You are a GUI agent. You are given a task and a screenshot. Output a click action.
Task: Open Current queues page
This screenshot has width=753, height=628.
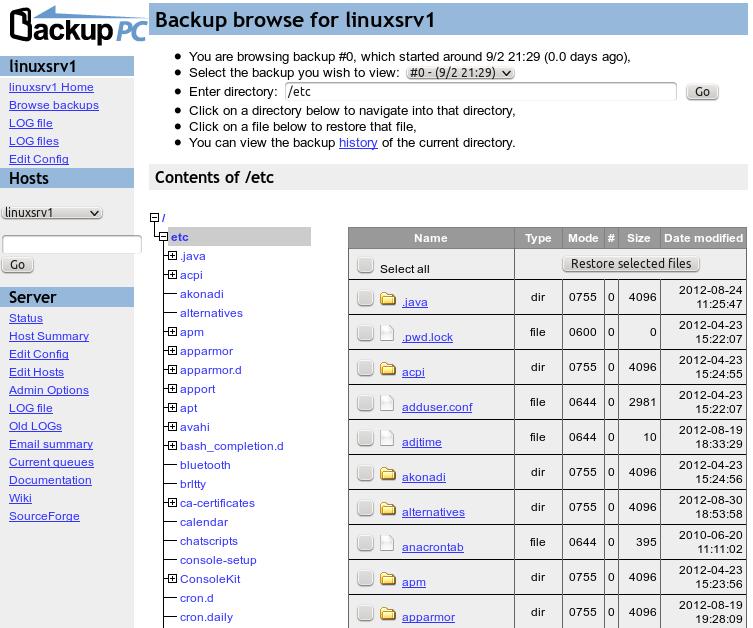[51, 462]
